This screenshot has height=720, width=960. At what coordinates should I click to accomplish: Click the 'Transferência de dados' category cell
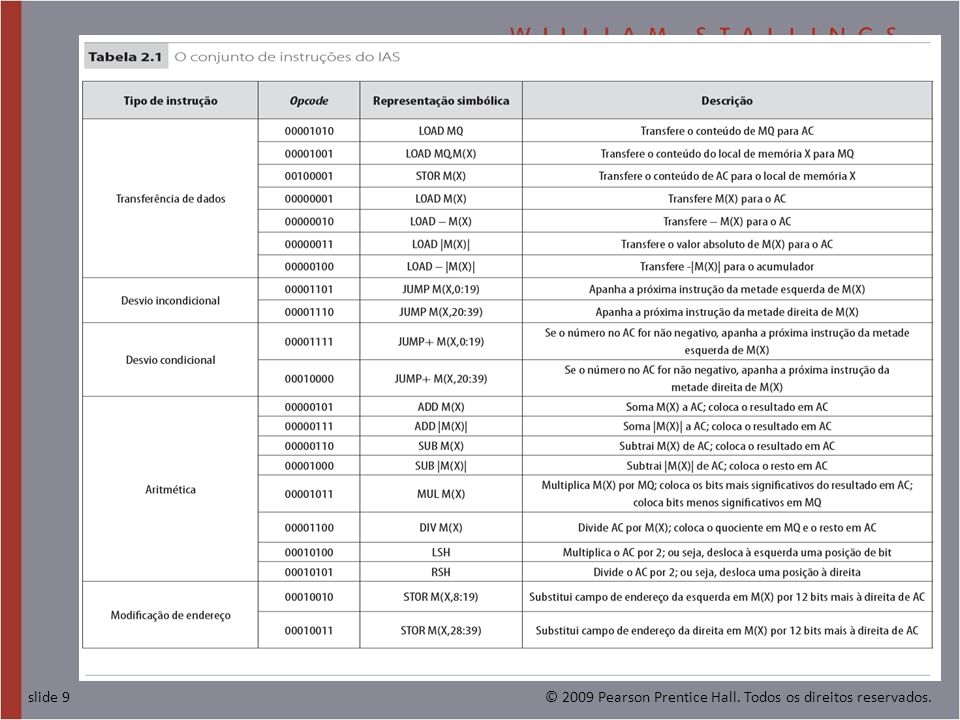point(170,198)
